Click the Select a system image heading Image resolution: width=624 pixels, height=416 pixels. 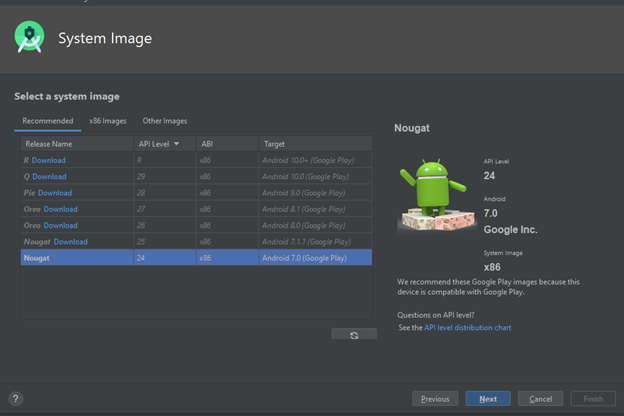(x=67, y=96)
